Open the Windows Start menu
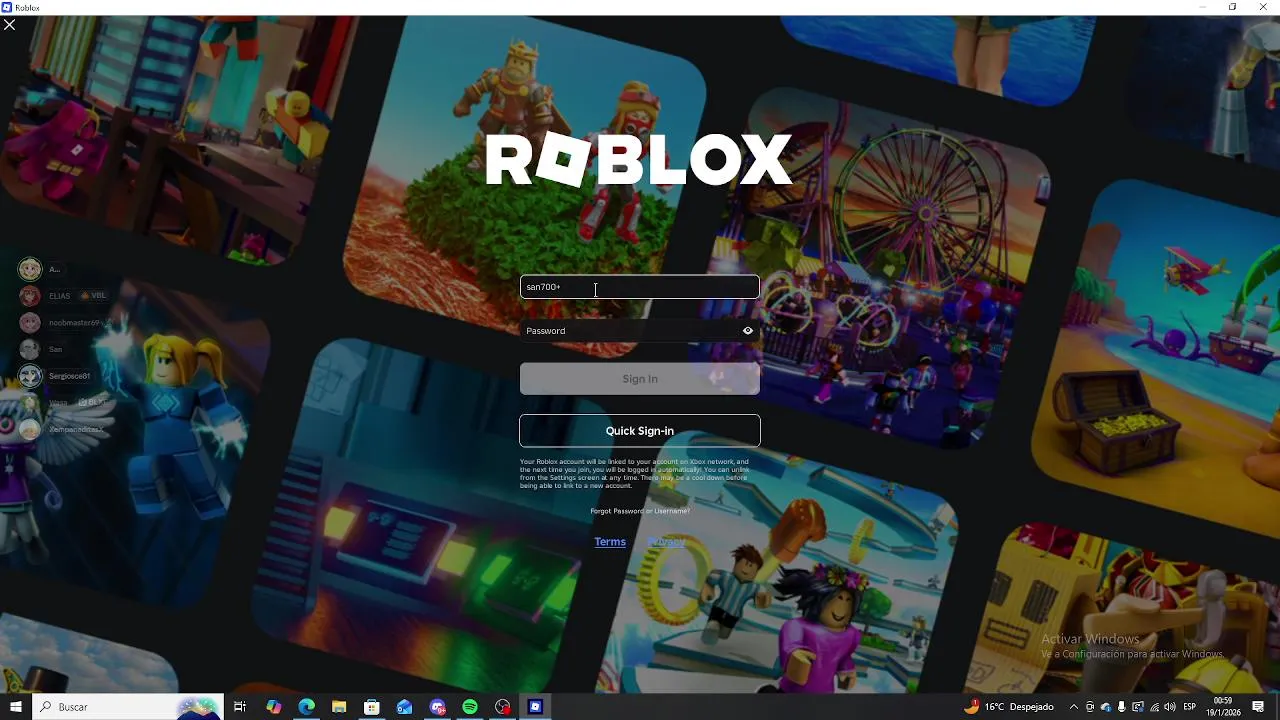1280x720 pixels. [15, 707]
